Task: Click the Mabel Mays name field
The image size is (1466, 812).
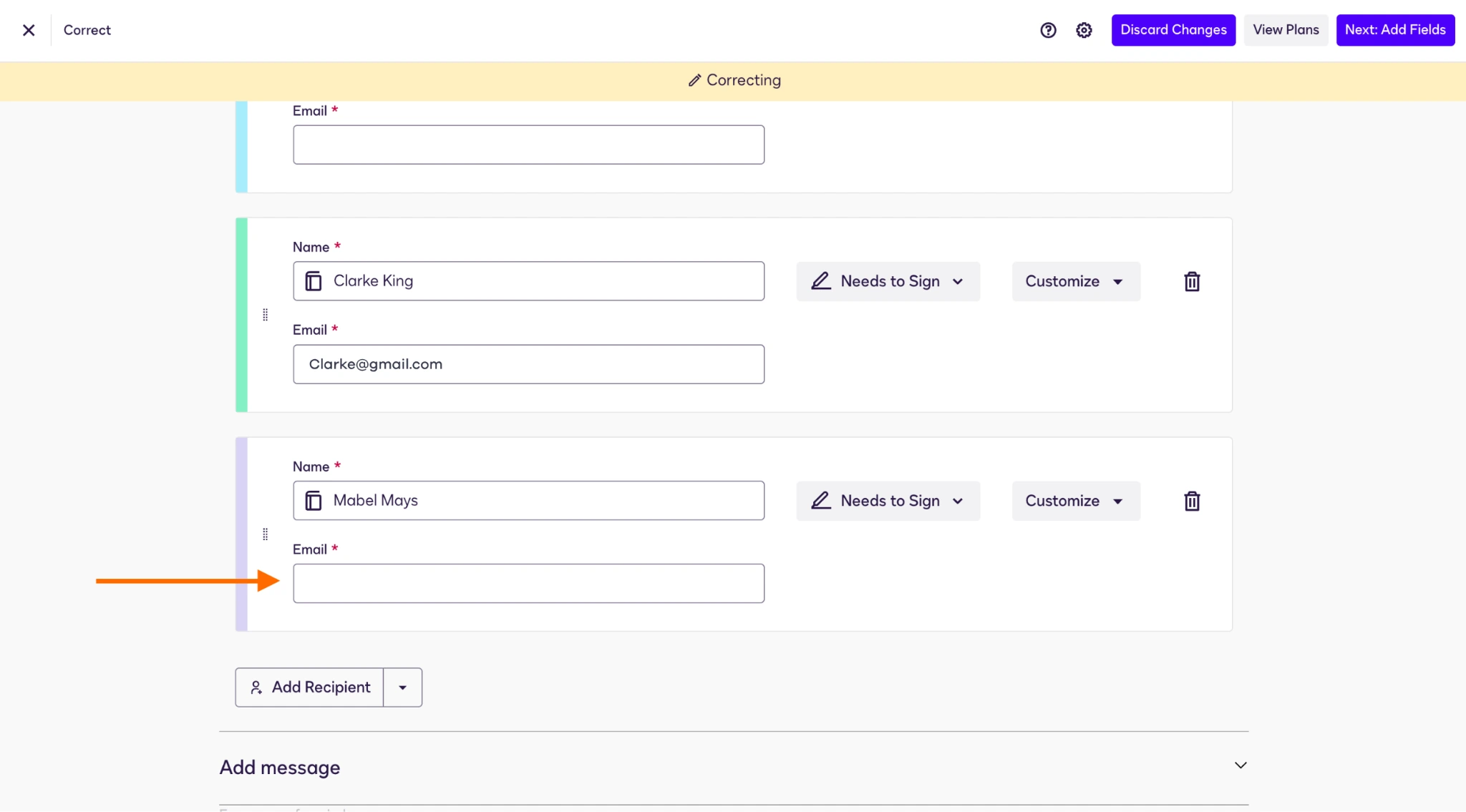Action: pyautogui.click(x=528, y=501)
